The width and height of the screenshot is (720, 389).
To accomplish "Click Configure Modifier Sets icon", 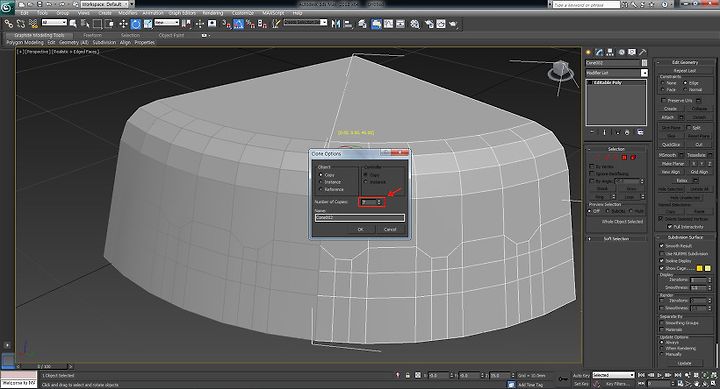I will tap(640, 132).
